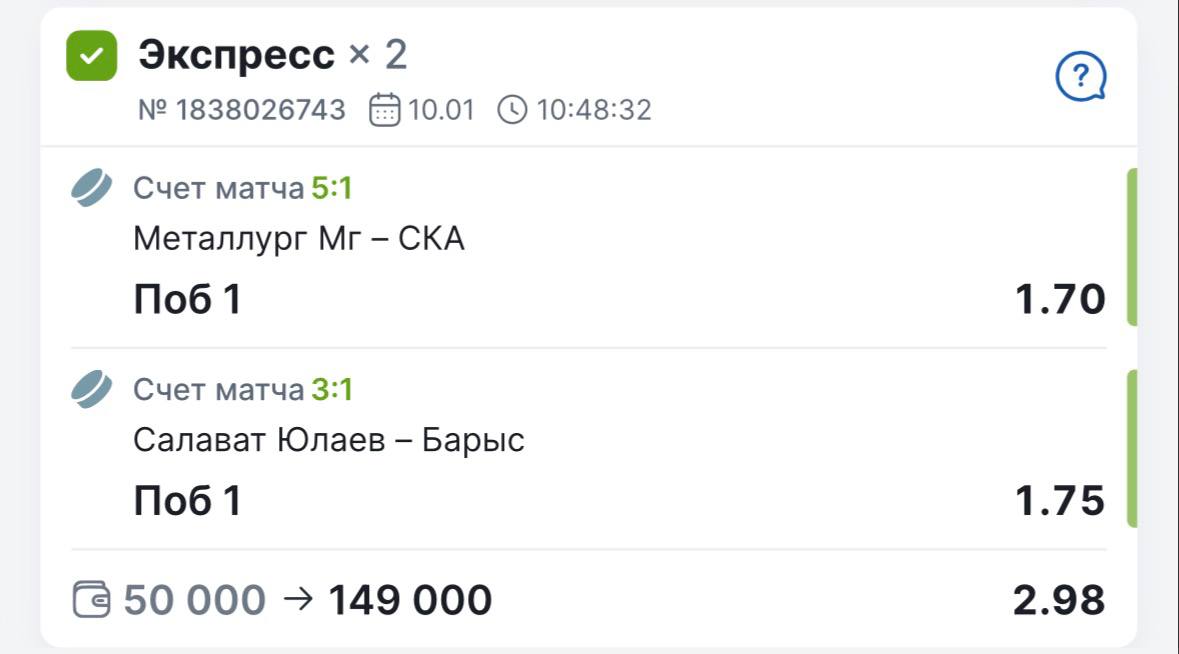
Task: Click the hockey puck icon for Салават Юлаев
Action: click(x=92, y=389)
